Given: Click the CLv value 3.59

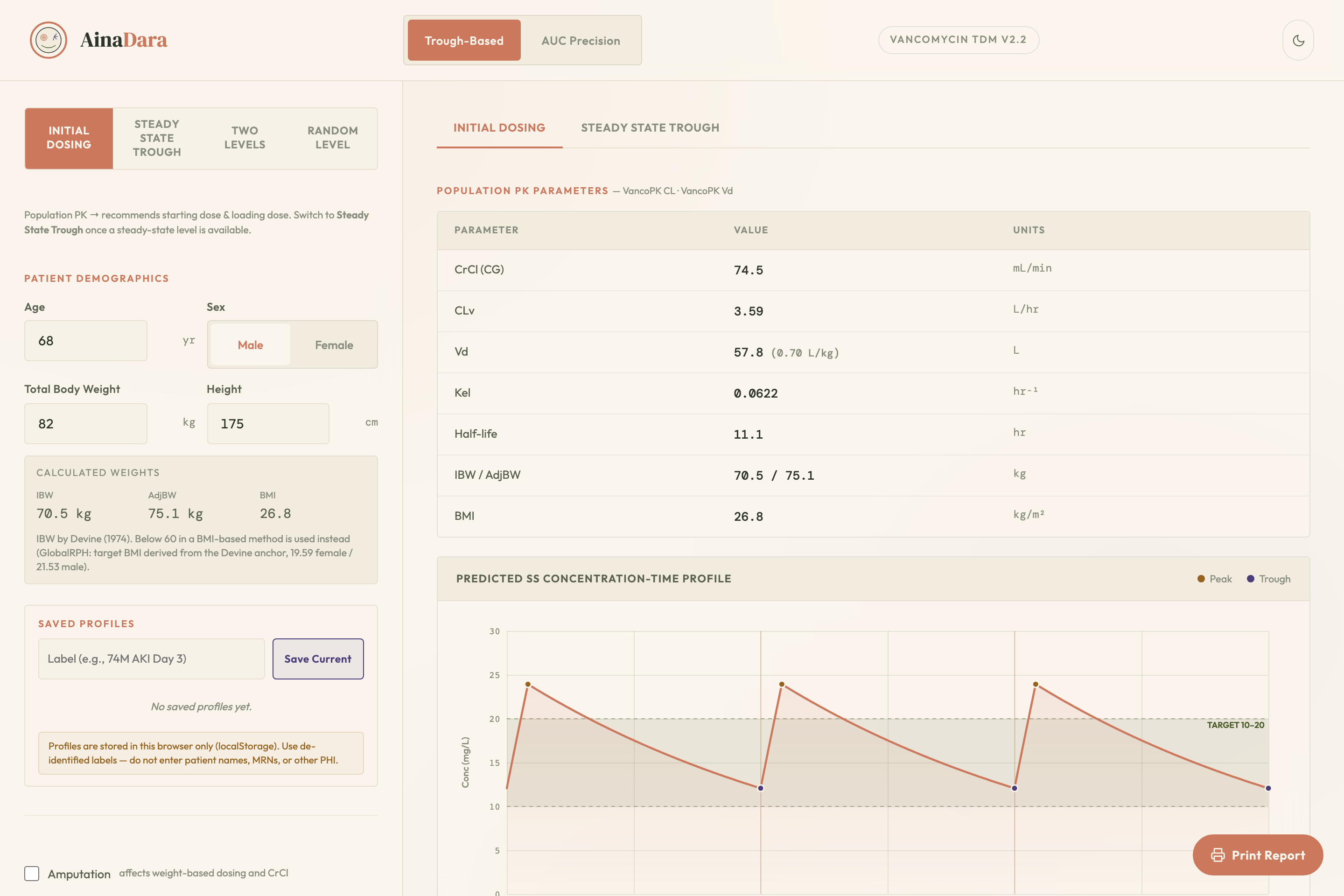Looking at the screenshot, I should (748, 311).
